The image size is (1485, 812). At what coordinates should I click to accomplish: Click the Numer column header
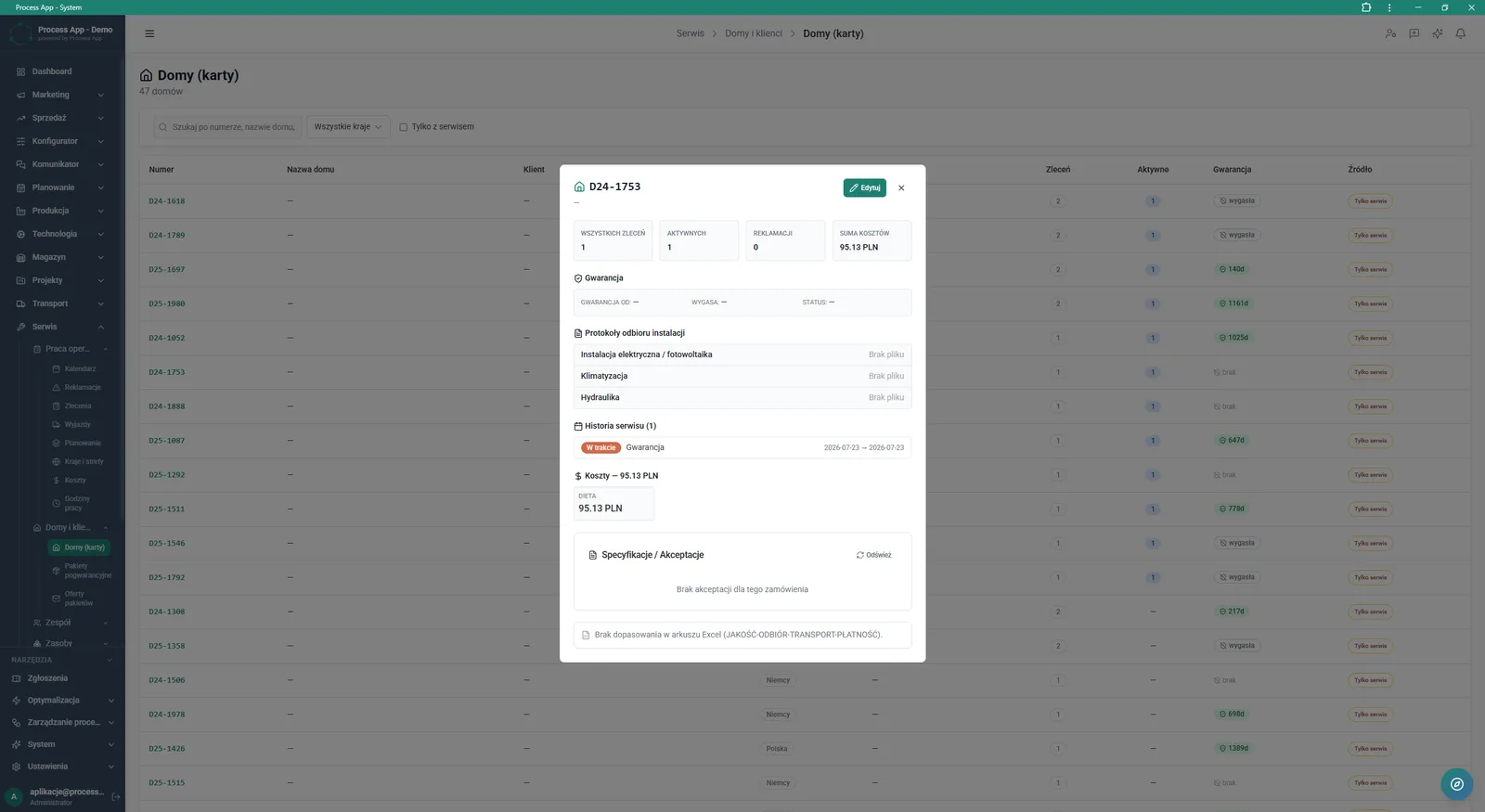click(161, 170)
